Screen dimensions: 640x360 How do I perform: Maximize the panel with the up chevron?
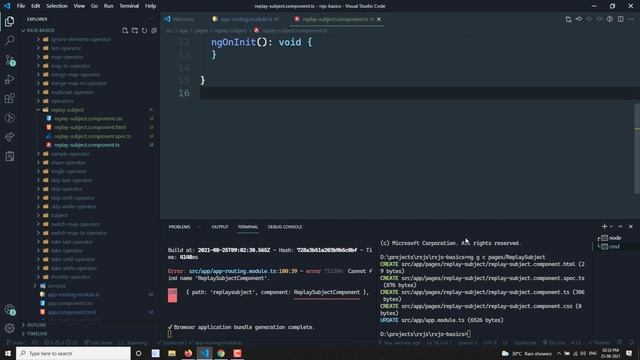tap(620, 227)
